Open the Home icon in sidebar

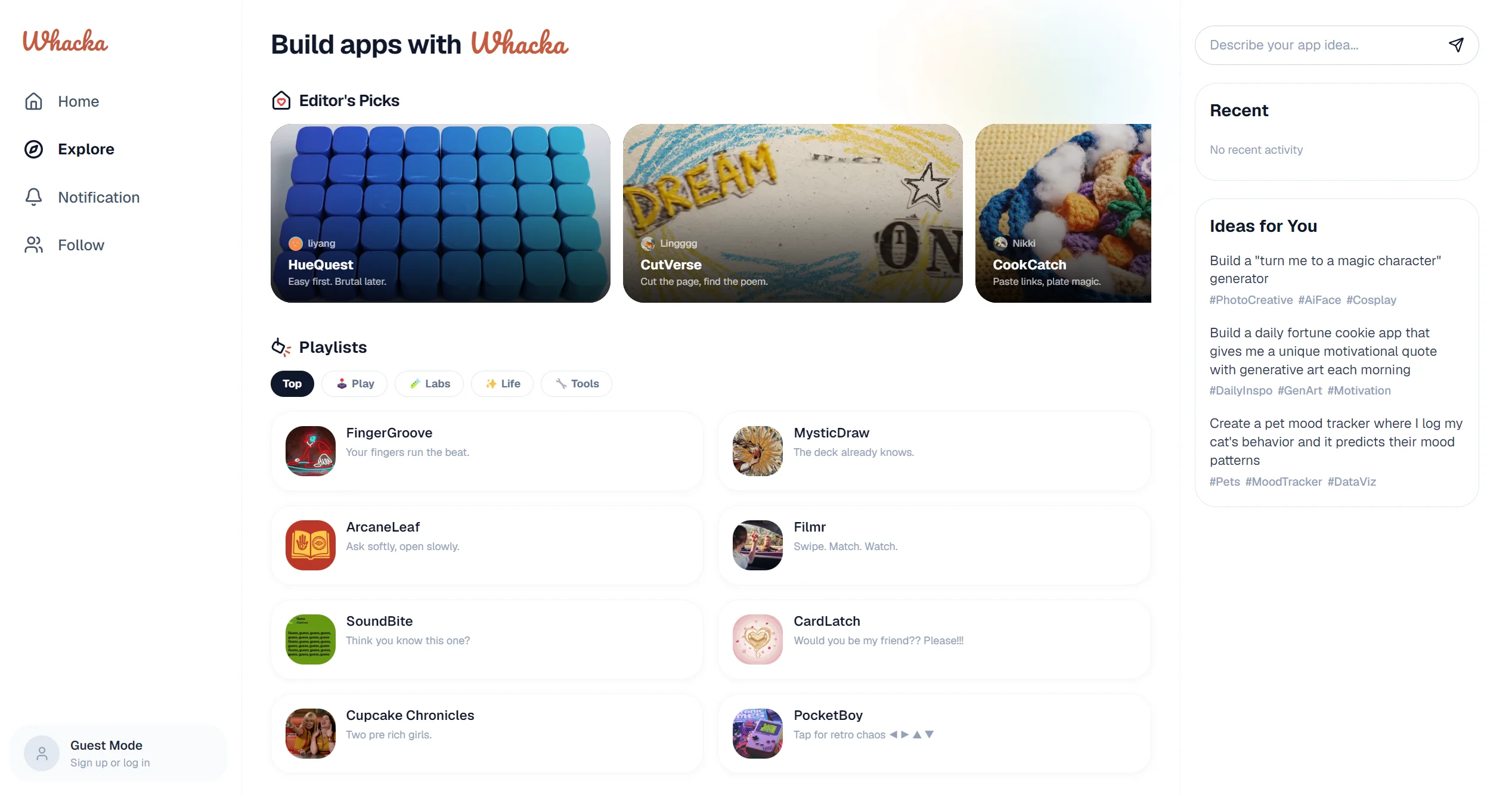point(33,101)
